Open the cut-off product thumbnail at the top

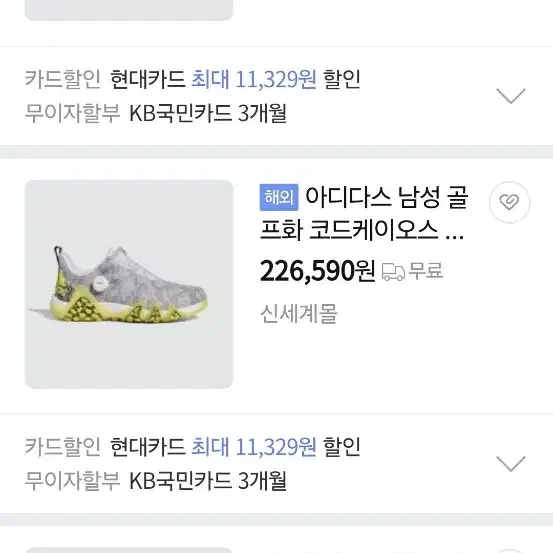(x=129, y=10)
